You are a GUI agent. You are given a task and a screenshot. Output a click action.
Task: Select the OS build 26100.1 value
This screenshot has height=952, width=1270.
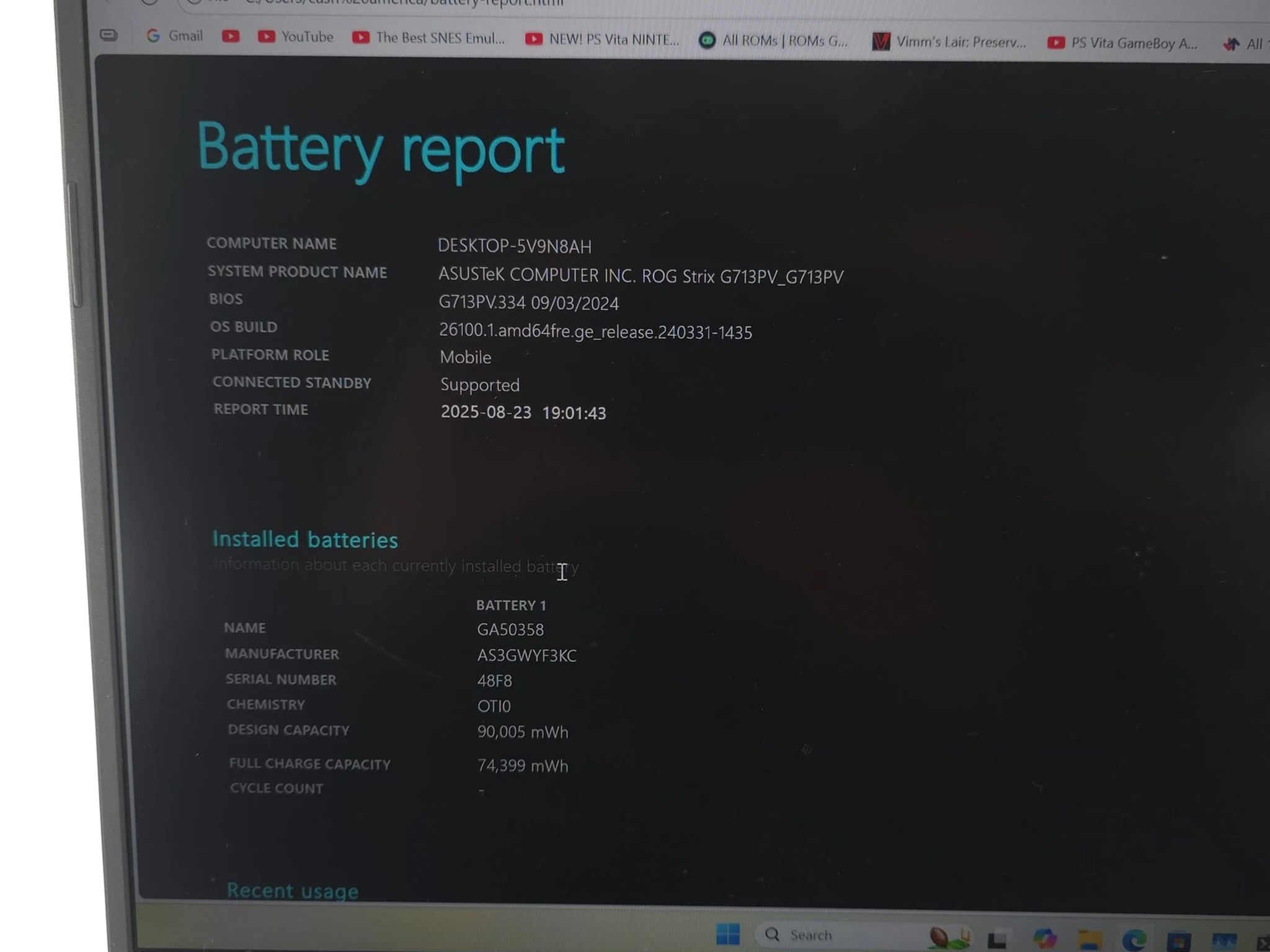point(595,332)
